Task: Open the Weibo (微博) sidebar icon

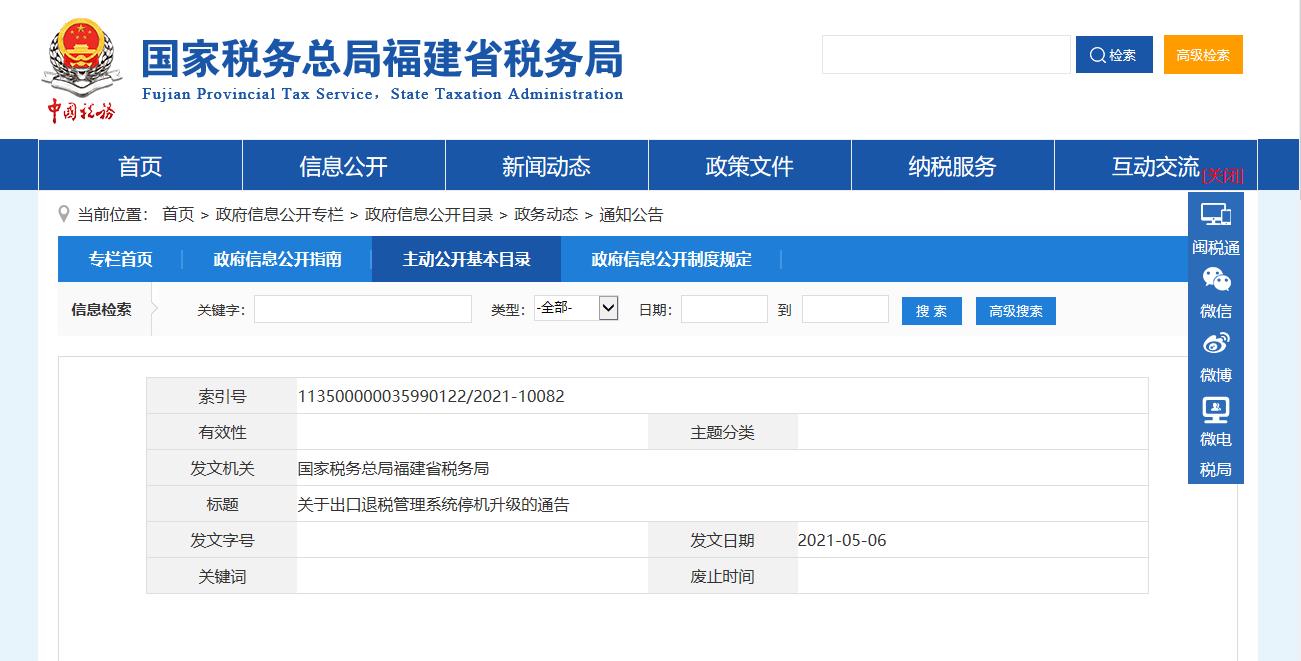Action: point(1214,356)
